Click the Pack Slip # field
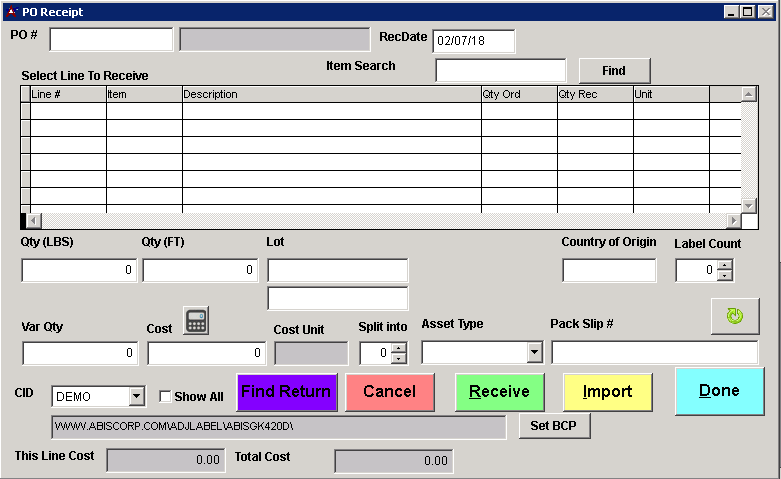Viewport: 781px width, 479px height. coord(654,353)
